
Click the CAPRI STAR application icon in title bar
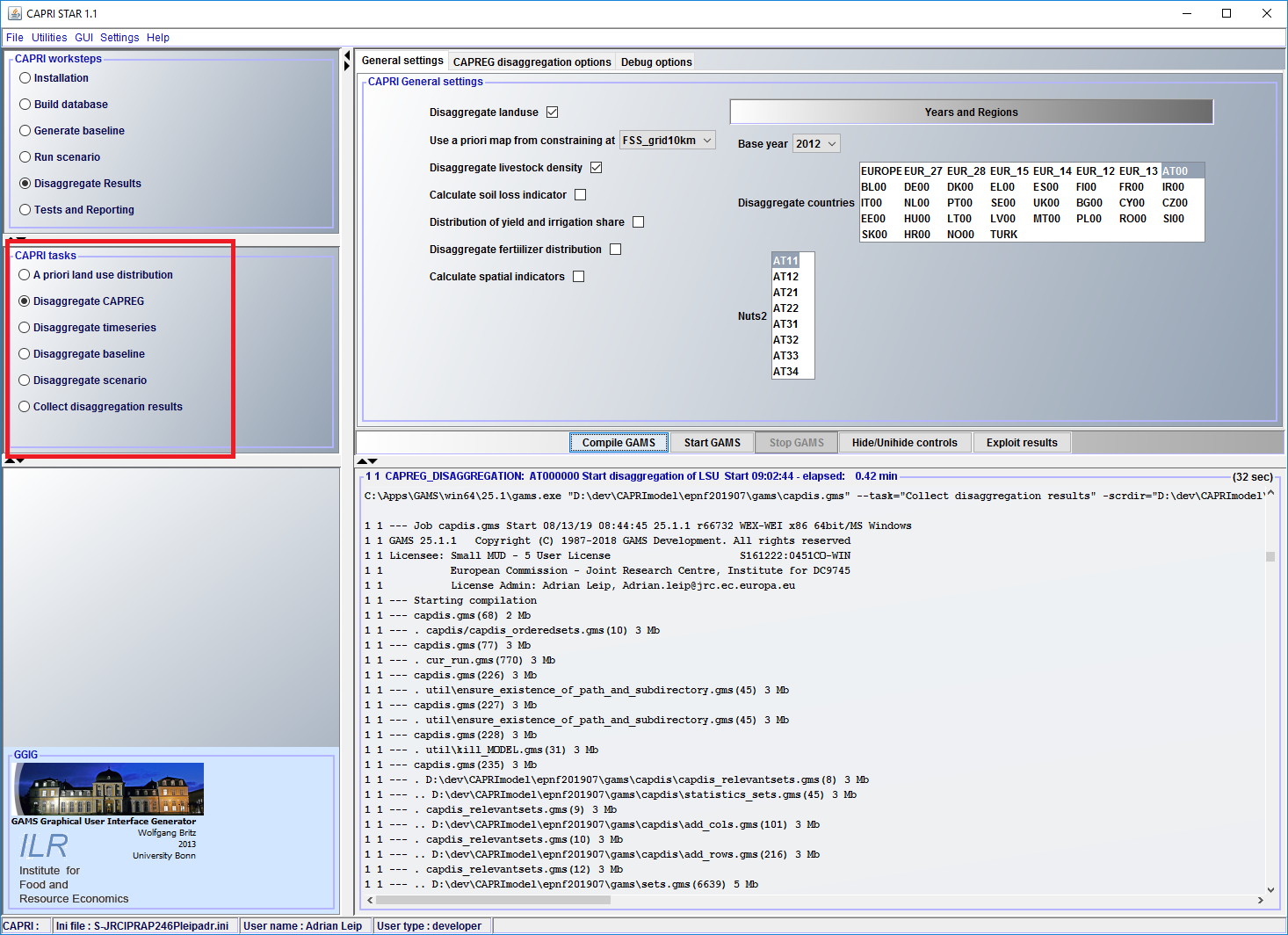[14, 13]
